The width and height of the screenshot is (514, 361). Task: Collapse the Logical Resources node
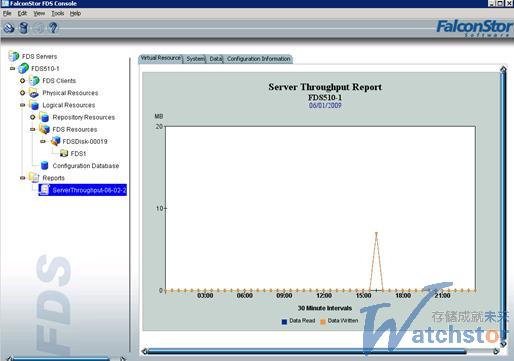(22, 105)
